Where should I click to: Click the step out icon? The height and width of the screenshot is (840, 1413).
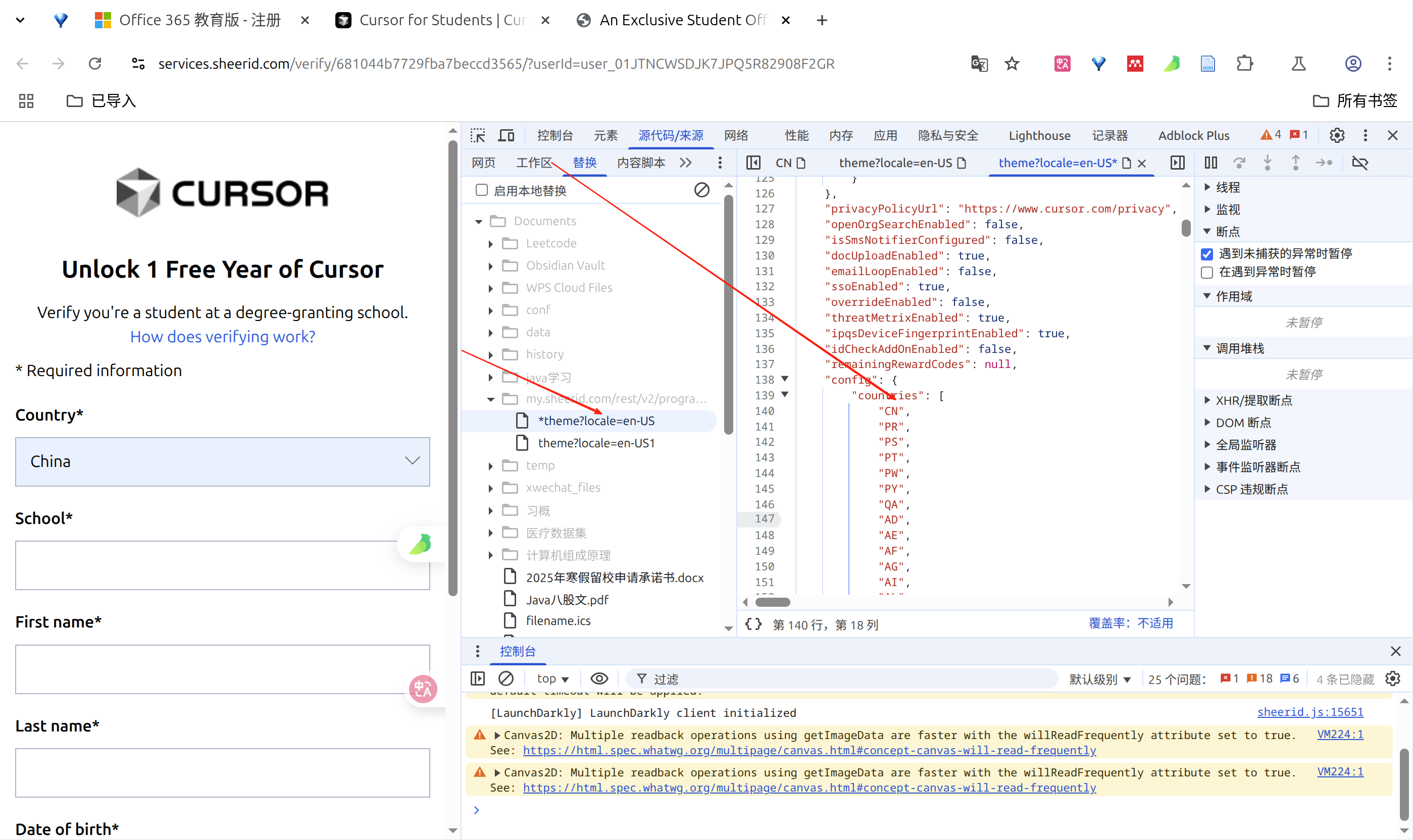pos(1296,163)
